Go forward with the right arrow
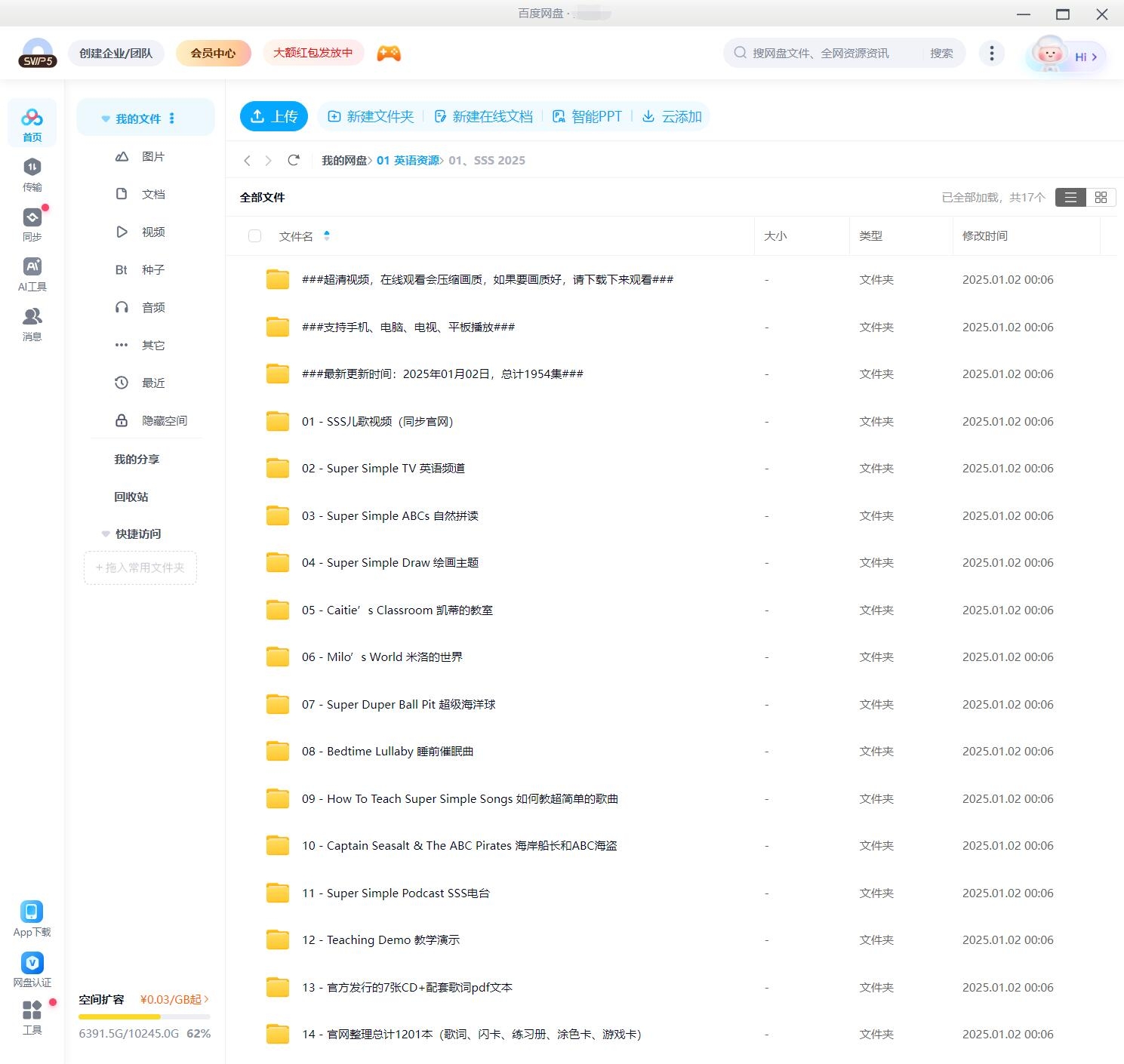Image resolution: width=1124 pixels, height=1064 pixels. 268,161
